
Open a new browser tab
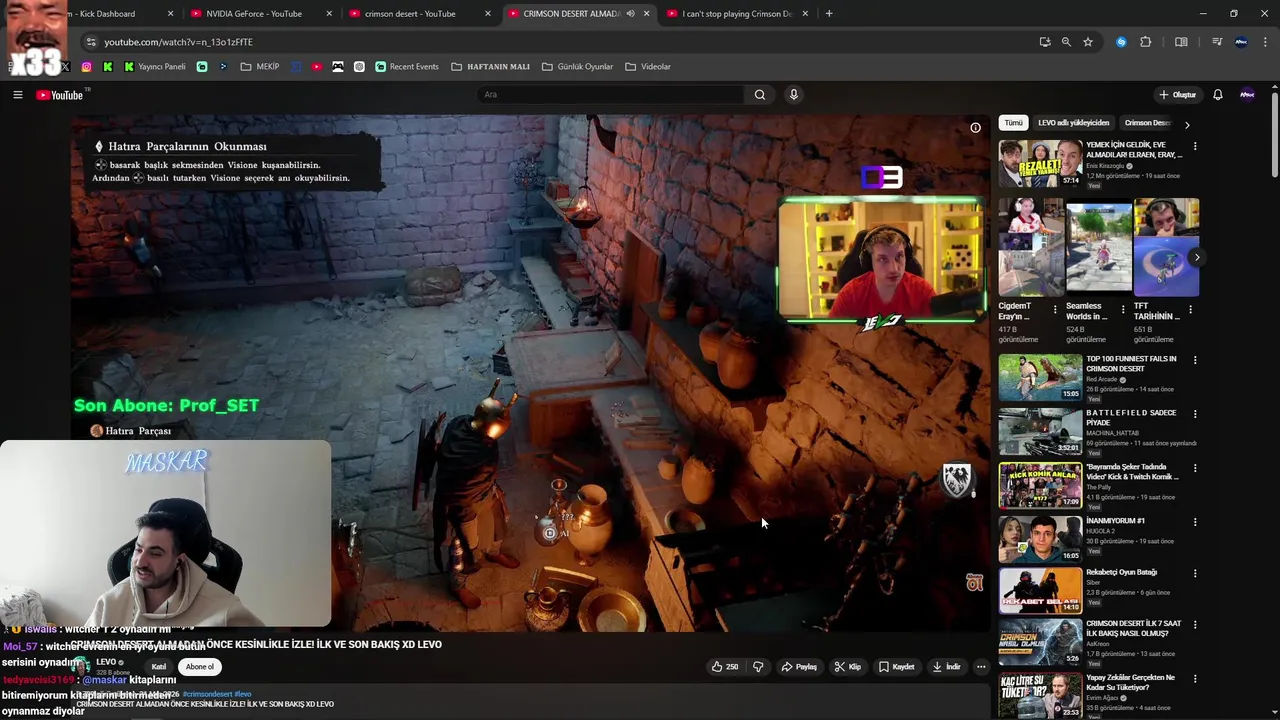829,14
